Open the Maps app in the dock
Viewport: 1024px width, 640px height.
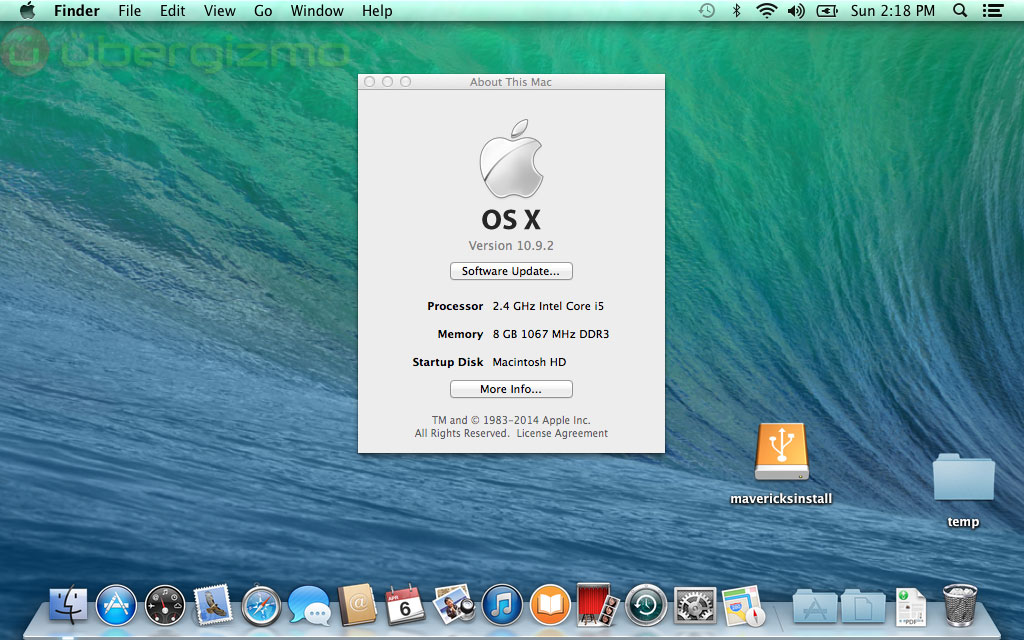pos(743,605)
